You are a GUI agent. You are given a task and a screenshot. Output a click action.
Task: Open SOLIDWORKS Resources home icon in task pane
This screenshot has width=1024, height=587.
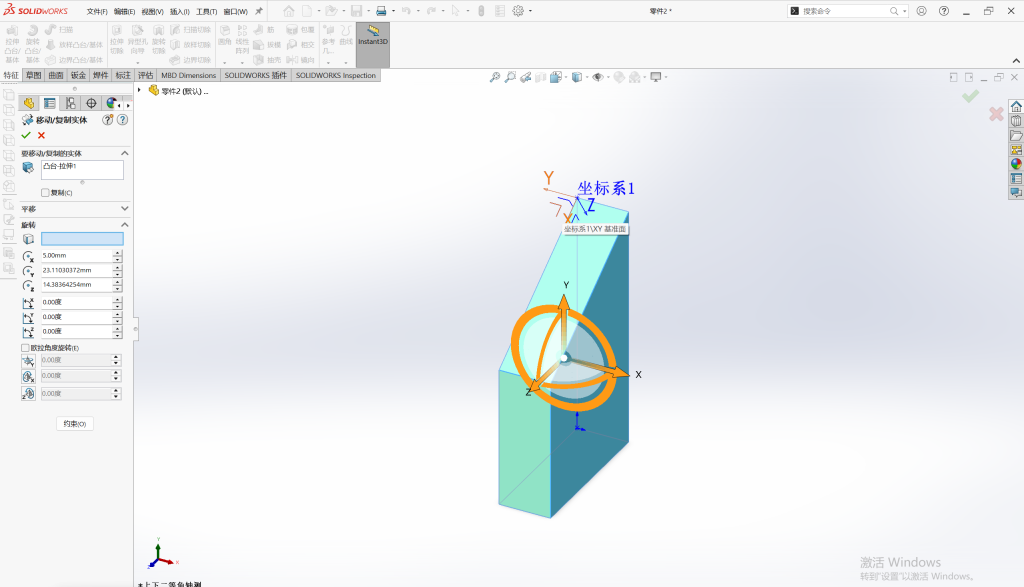tap(1016, 106)
